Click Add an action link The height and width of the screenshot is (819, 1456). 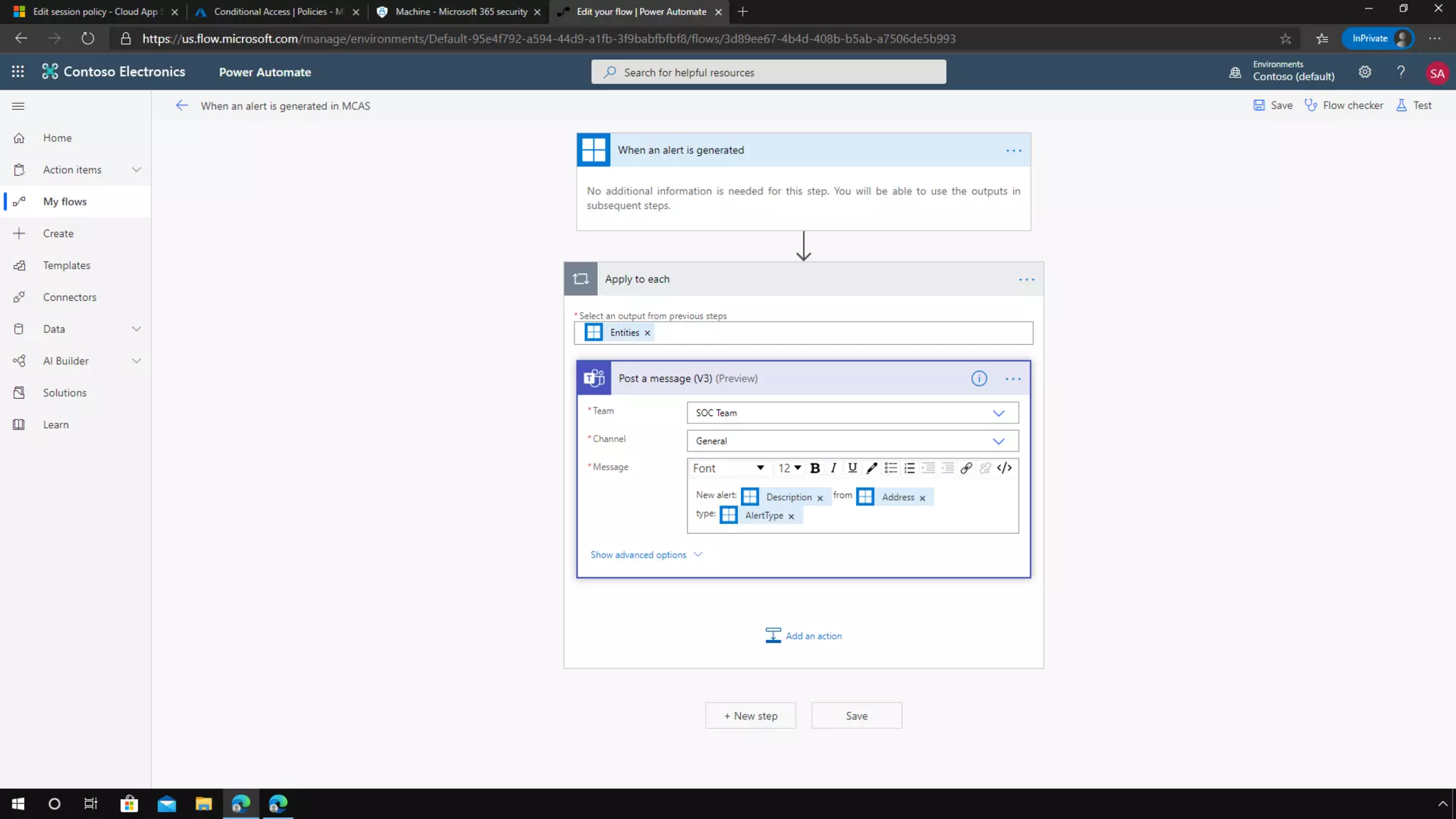pyautogui.click(x=803, y=636)
